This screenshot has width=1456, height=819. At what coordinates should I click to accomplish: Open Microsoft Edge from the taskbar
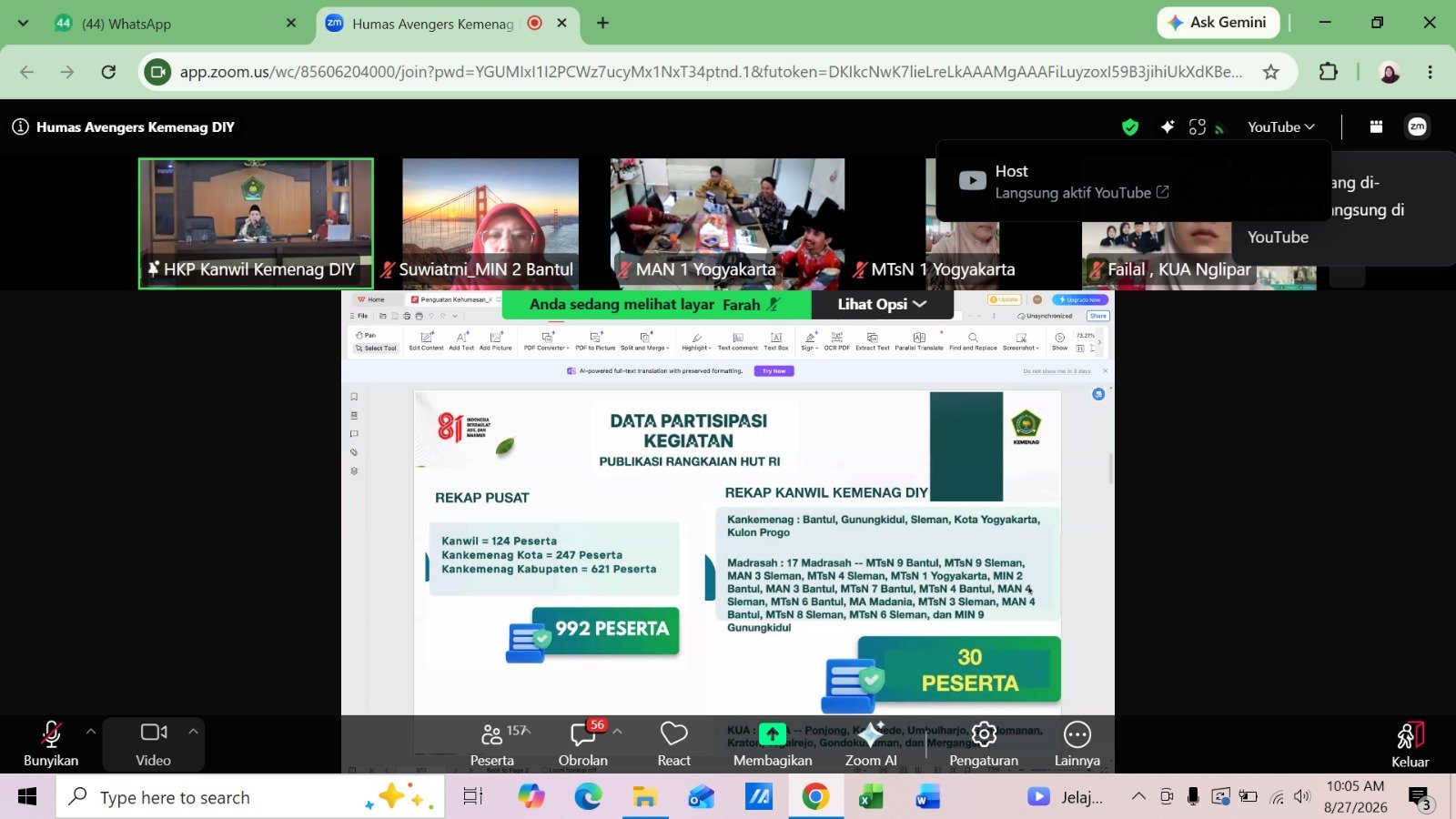coord(588,797)
